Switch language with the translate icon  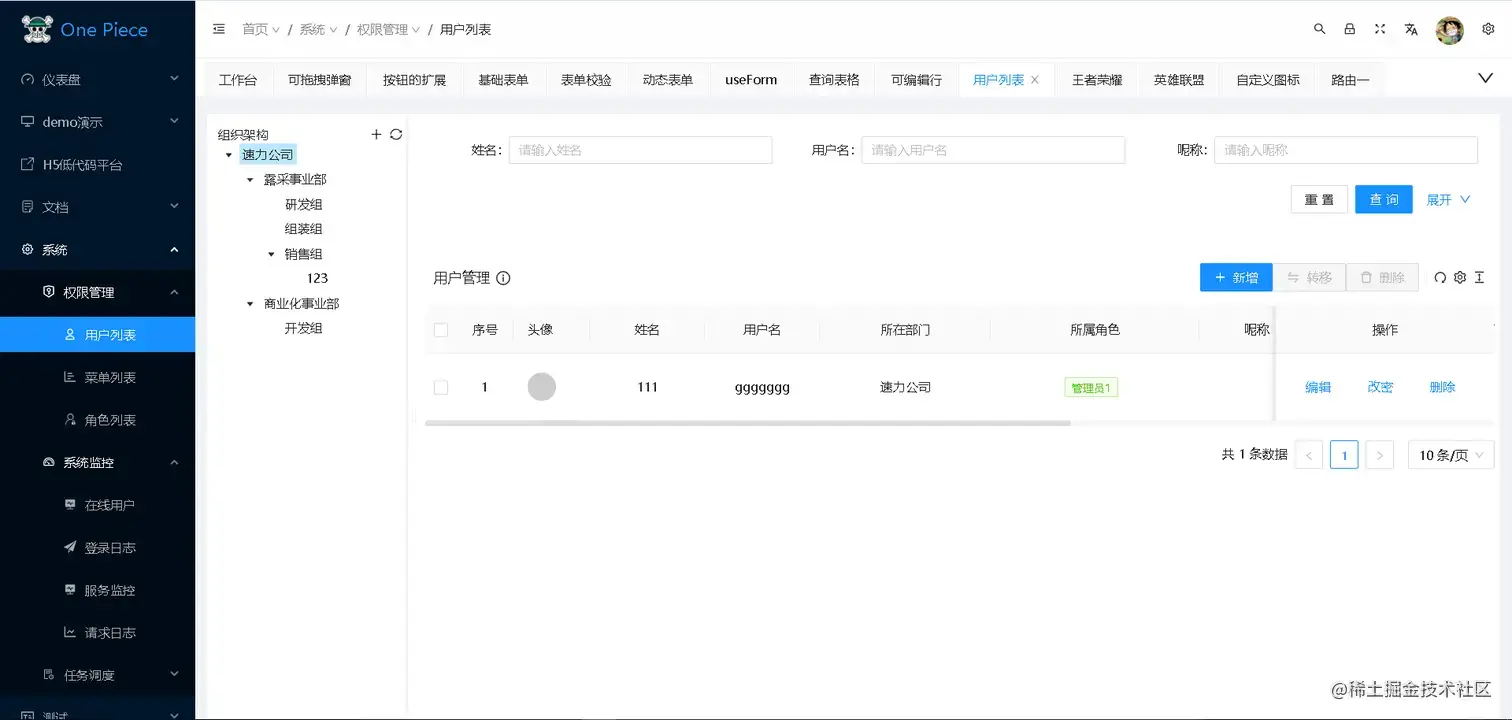[x=1411, y=29]
